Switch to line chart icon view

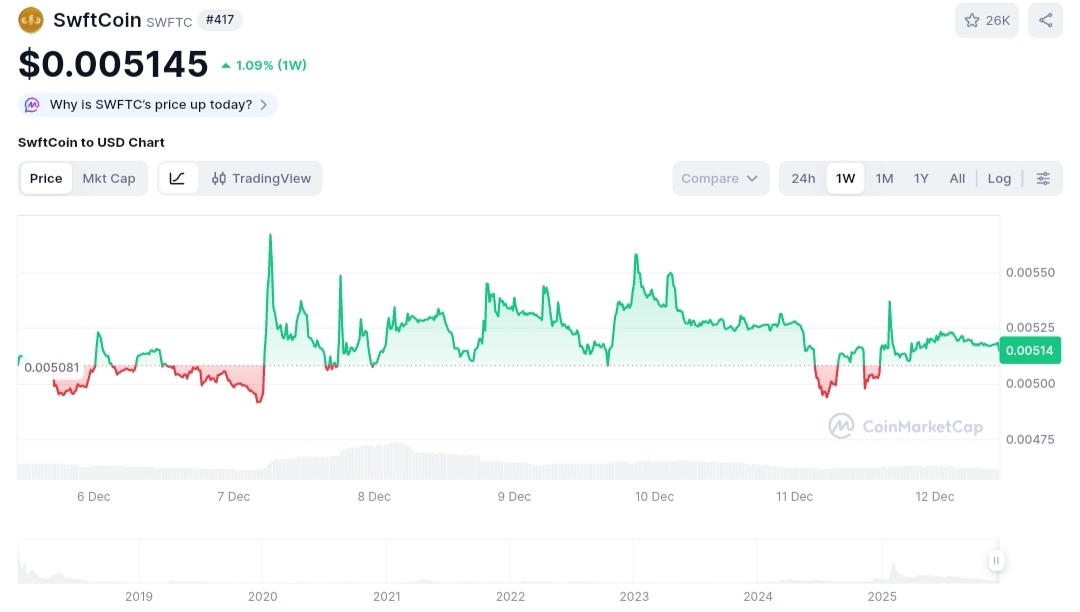[178, 178]
